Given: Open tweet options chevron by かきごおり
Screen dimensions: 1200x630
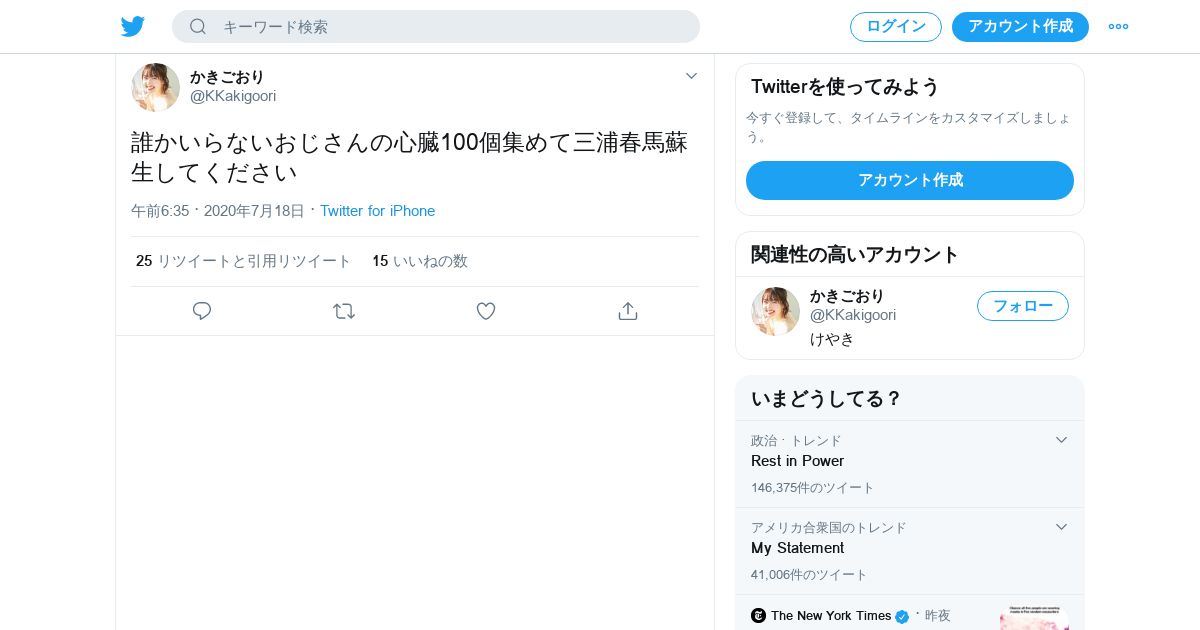Looking at the screenshot, I should pos(691,76).
